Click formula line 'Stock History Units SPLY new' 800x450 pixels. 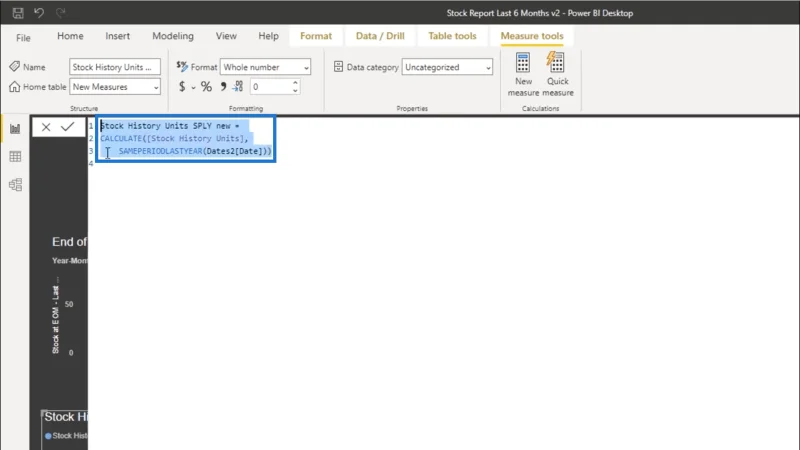(x=170, y=126)
